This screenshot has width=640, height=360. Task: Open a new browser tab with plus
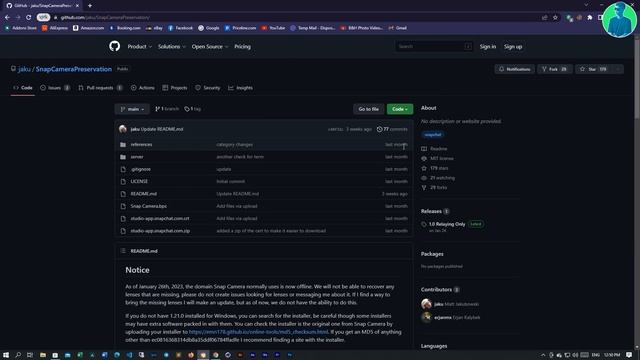(90, 6)
